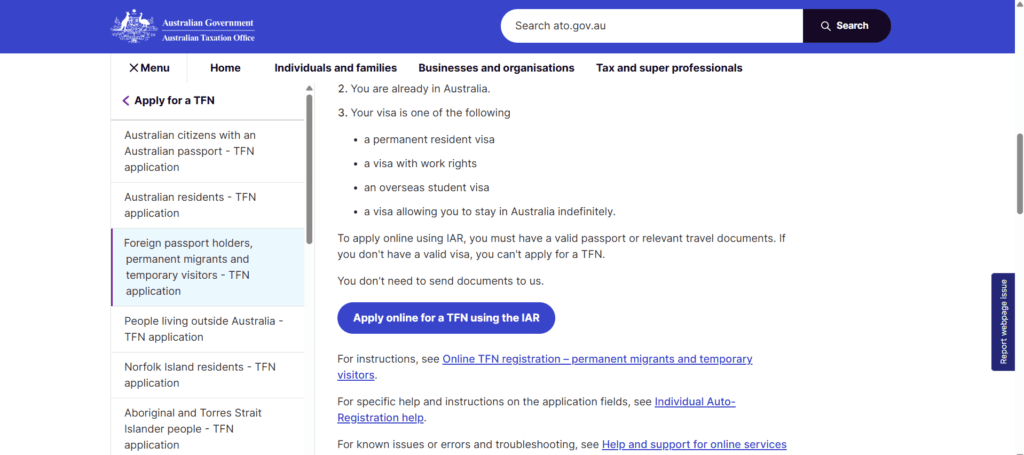
Task: Open the Home menu item
Action: pos(225,68)
